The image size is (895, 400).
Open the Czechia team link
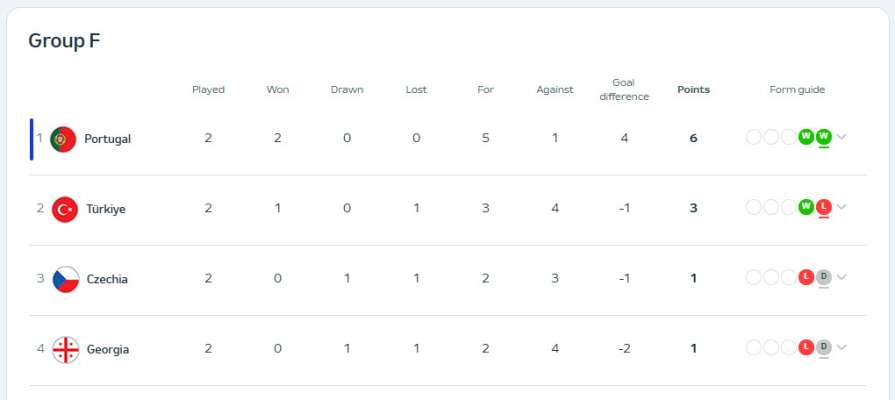coord(107,280)
